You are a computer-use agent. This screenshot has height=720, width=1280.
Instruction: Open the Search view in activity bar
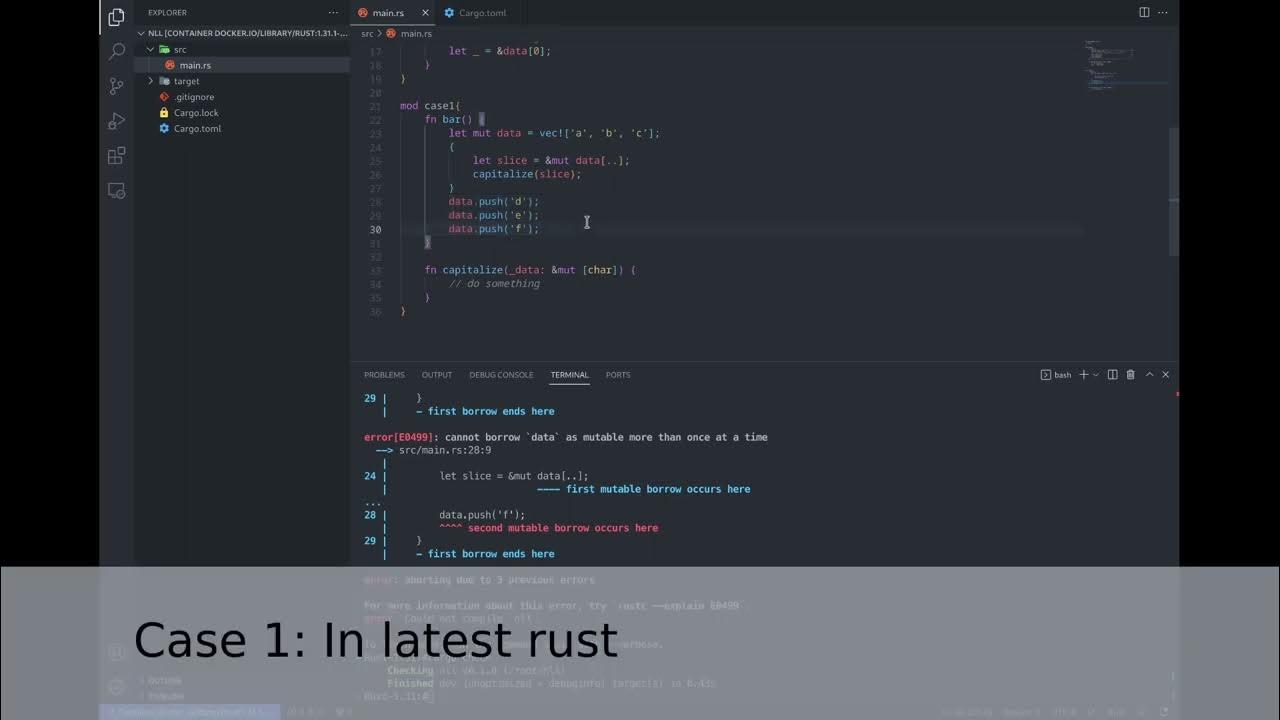pyautogui.click(x=116, y=52)
